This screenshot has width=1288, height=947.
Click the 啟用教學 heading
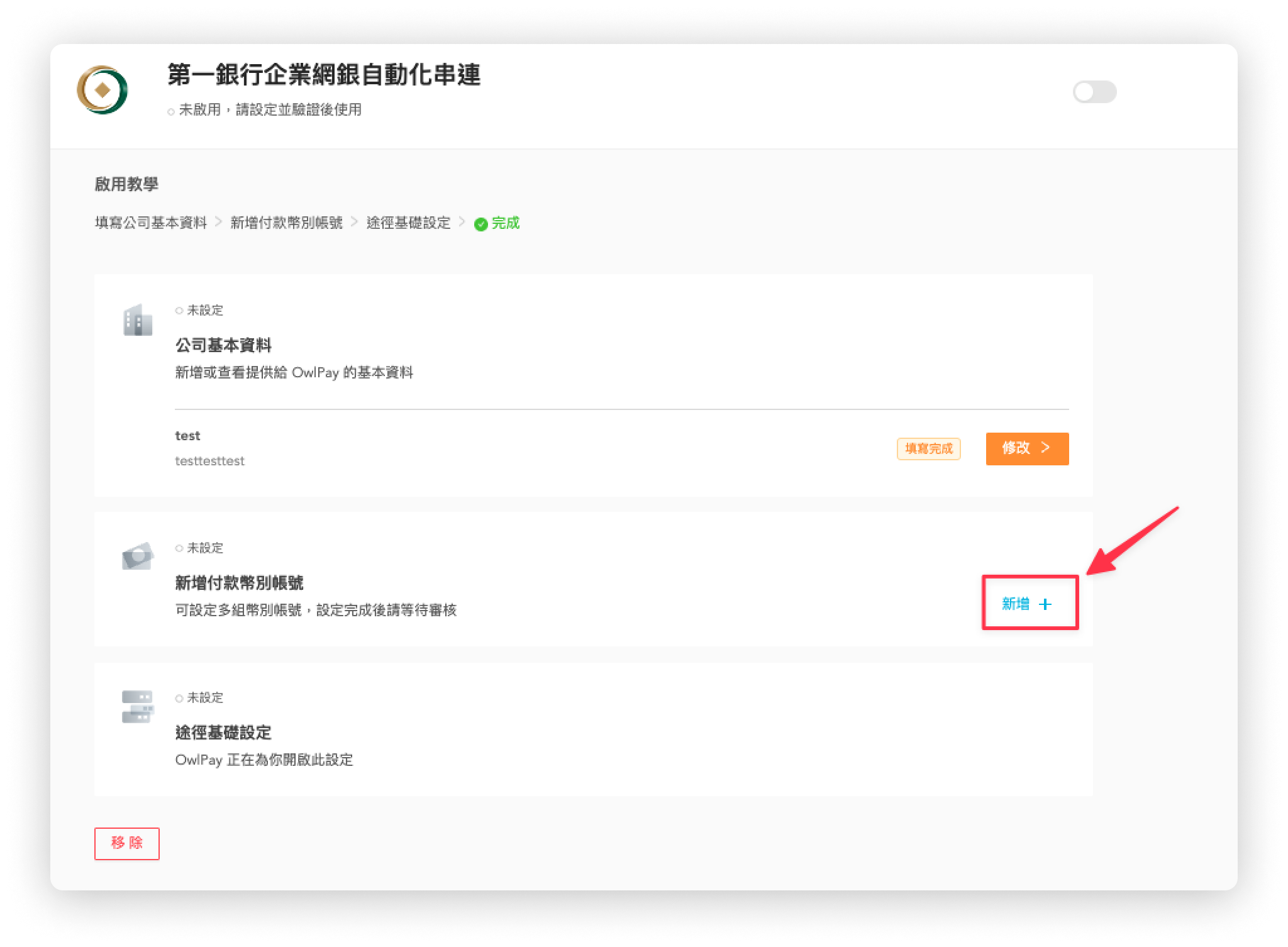pos(126,184)
